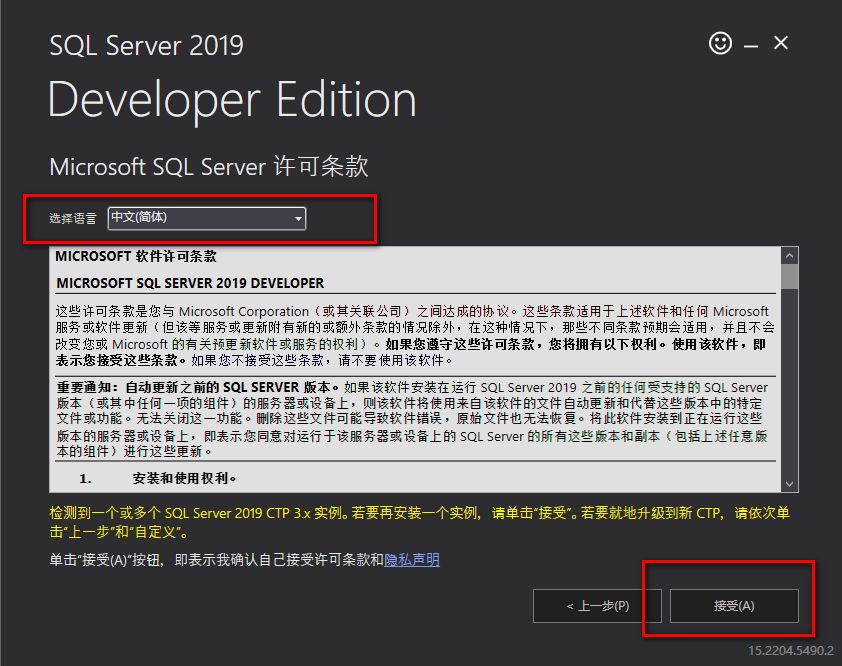Click the Developer Edition title text
This screenshot has height=666, width=842.
click(x=232, y=100)
